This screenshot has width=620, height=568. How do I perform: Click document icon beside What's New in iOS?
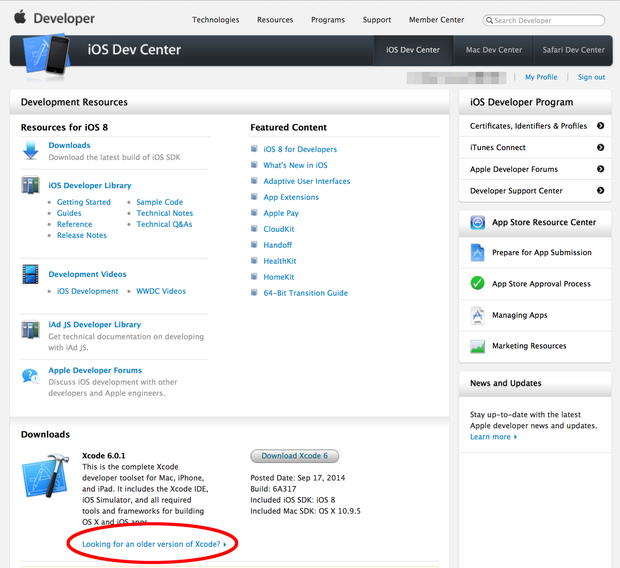pos(254,165)
